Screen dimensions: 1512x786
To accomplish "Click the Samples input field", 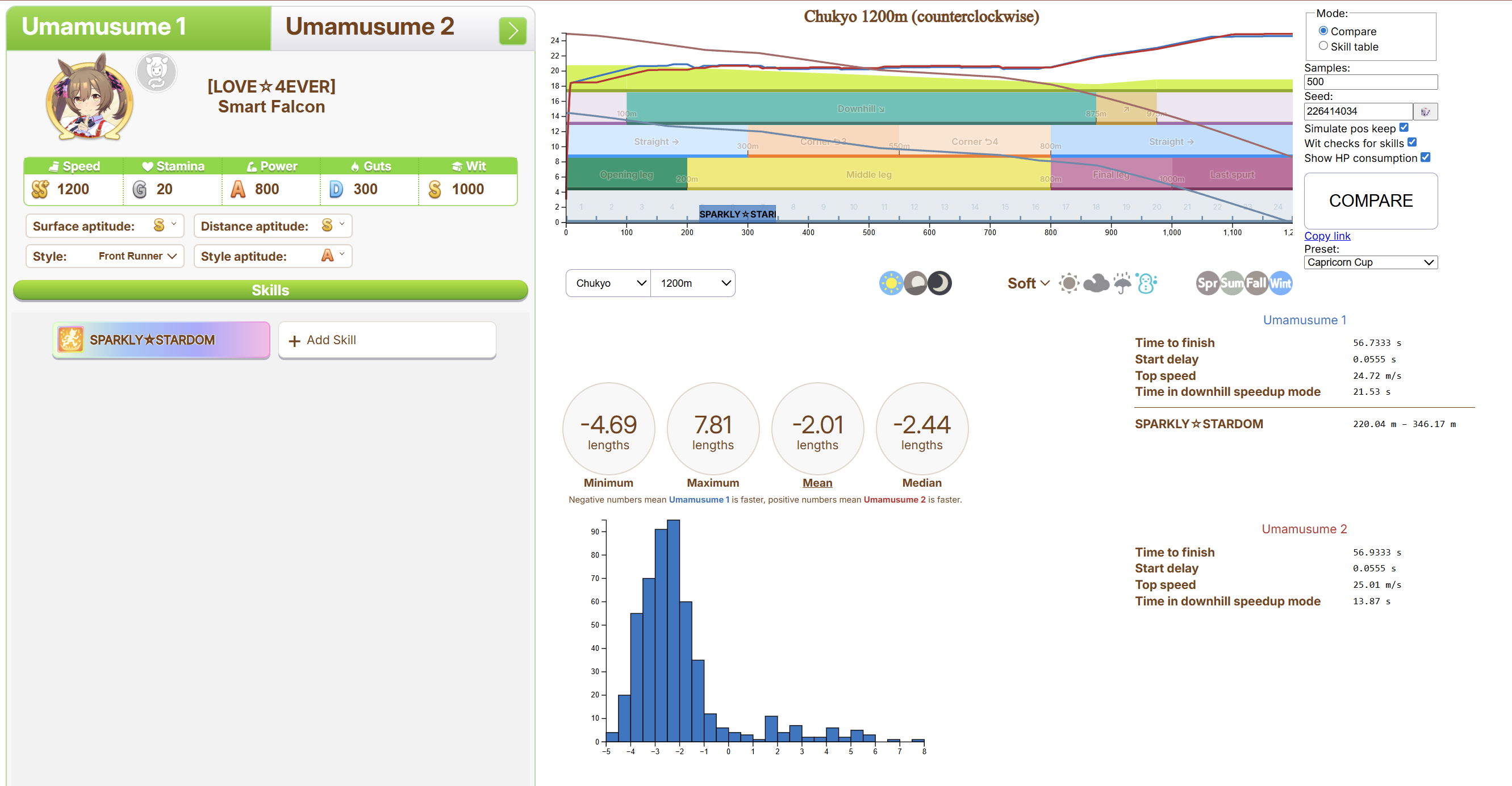I will tap(1370, 82).
